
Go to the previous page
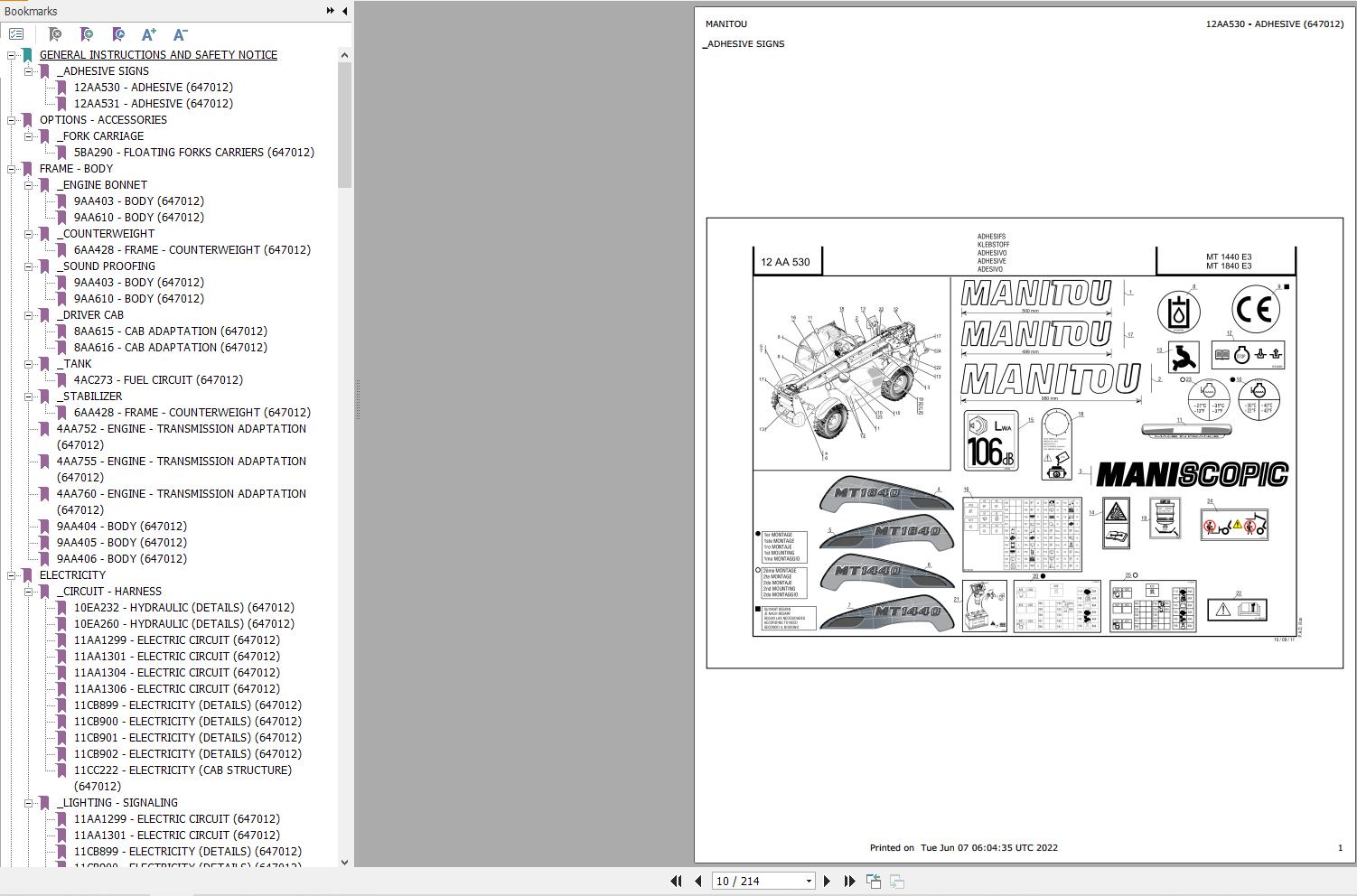click(x=698, y=881)
